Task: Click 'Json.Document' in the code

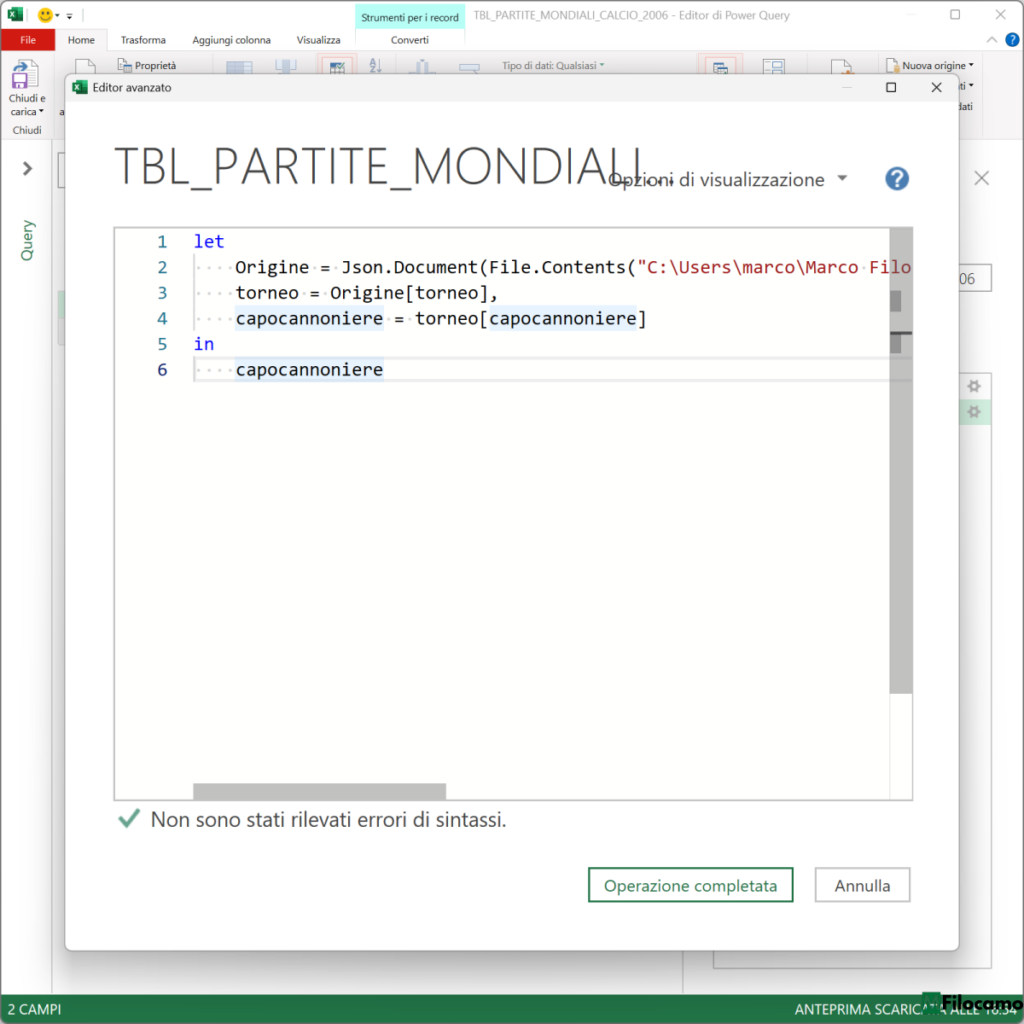Action: [x=409, y=267]
